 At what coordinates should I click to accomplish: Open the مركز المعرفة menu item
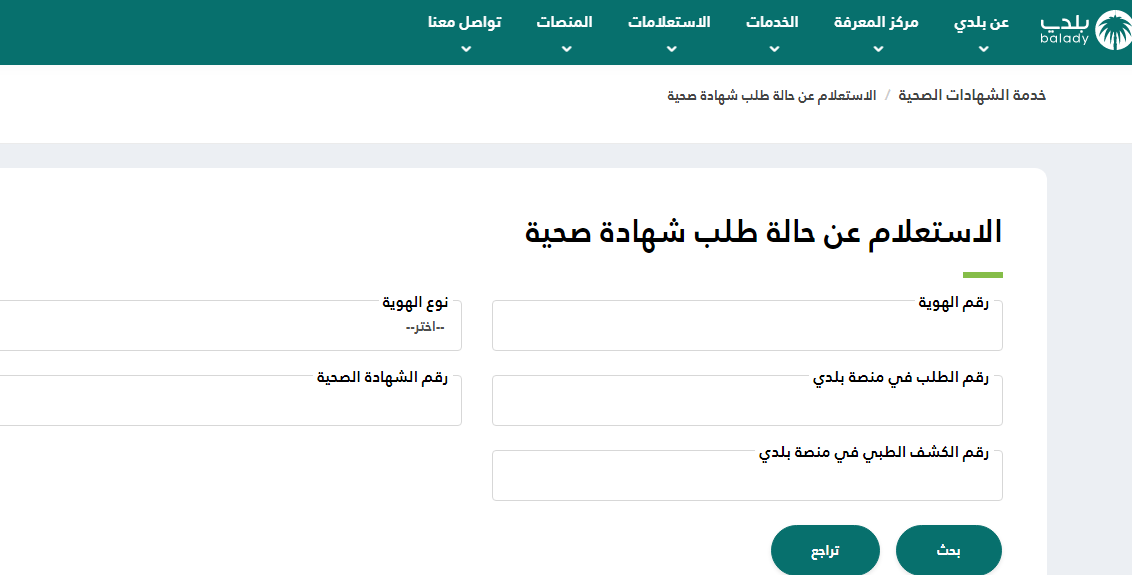pos(876,22)
